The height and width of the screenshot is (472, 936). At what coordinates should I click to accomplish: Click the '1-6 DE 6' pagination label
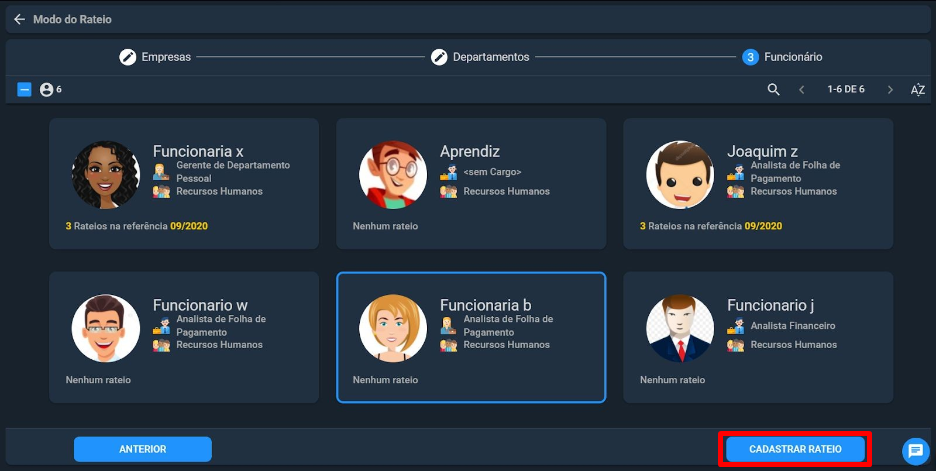tap(846, 90)
